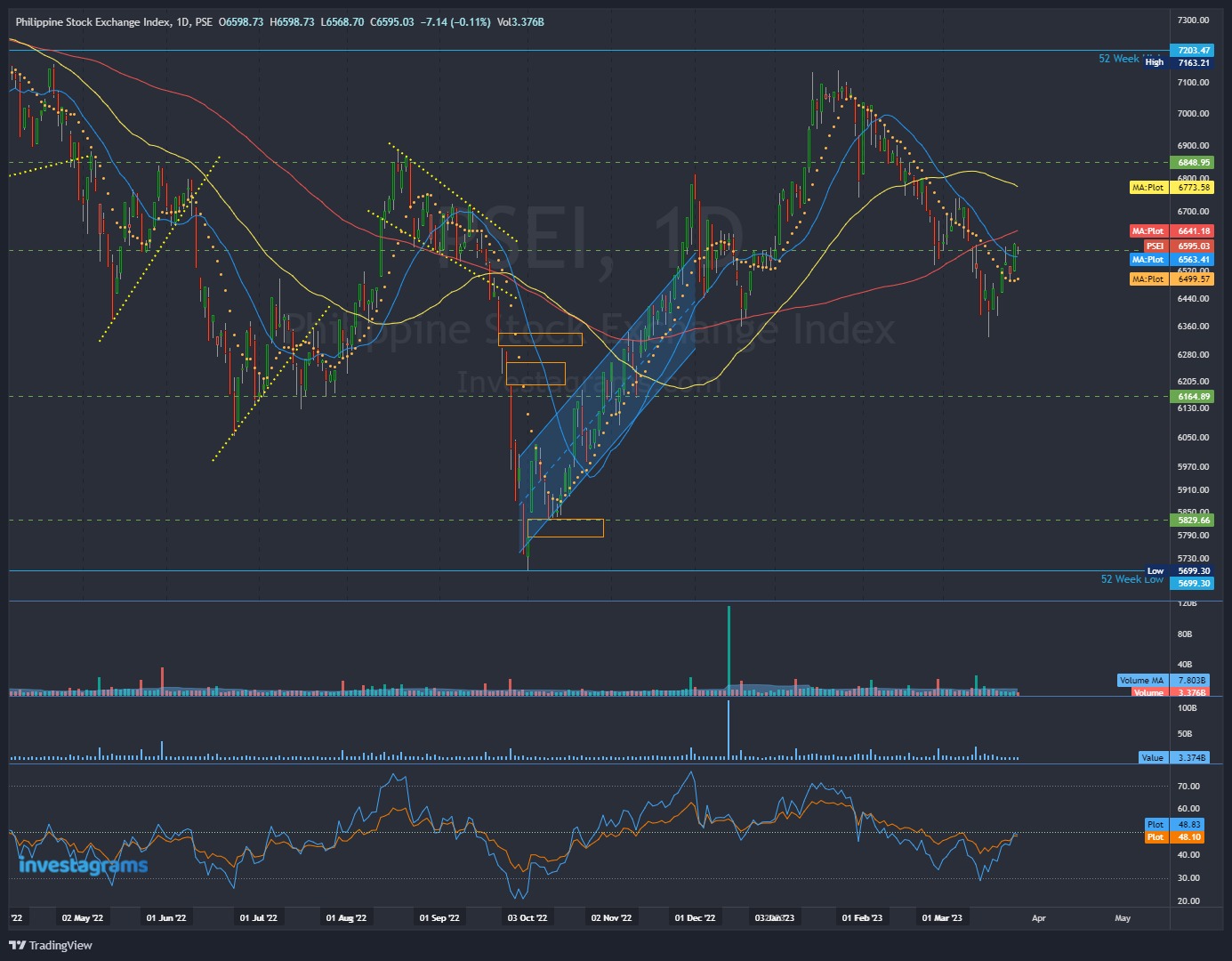Click the Value 3.374B label
This screenshot has height=961, width=1232.
point(1174,758)
